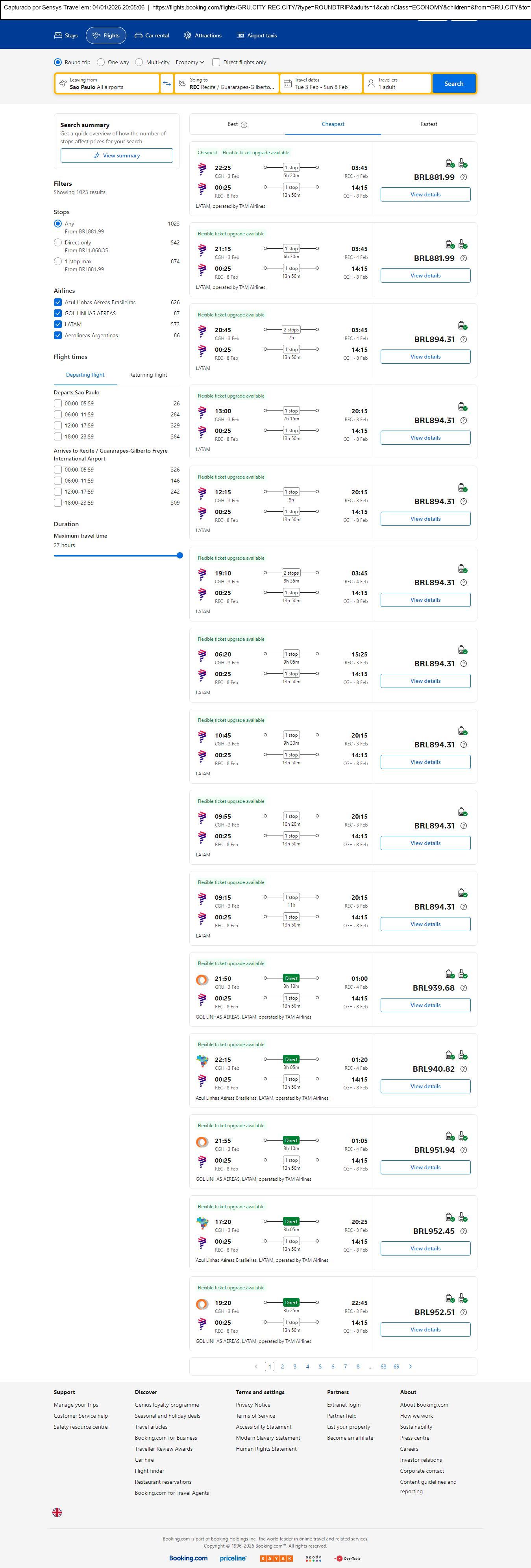
Task: Click the maximum travel time slider handle
Action: (x=179, y=555)
